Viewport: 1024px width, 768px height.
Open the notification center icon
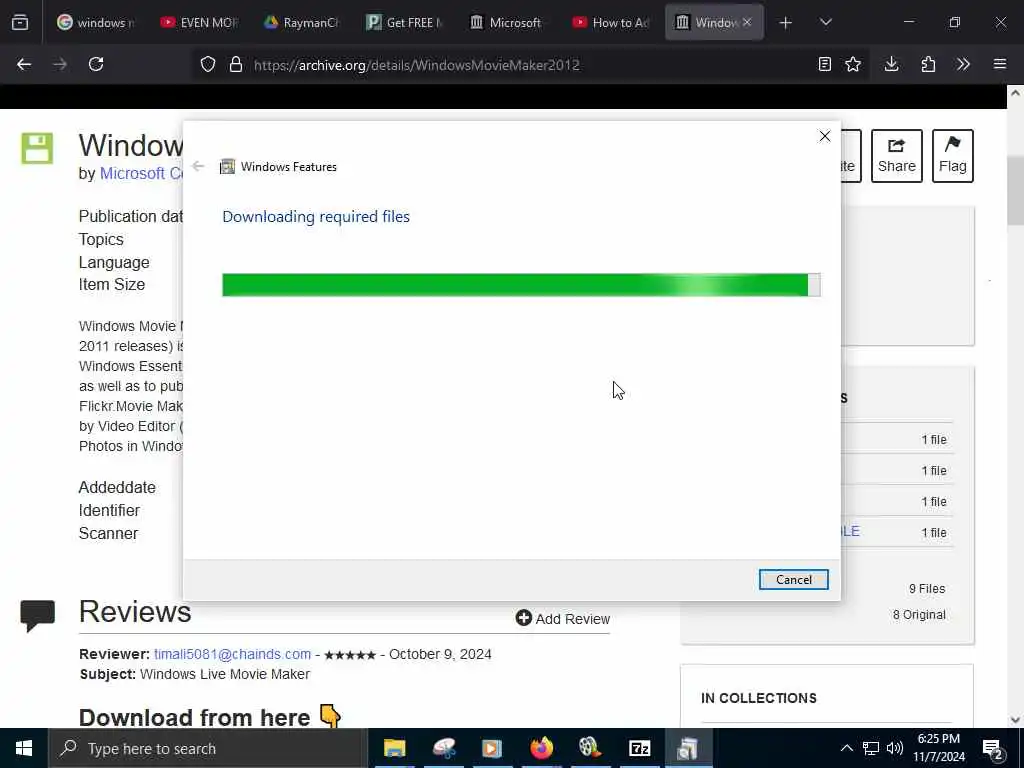[x=993, y=749]
